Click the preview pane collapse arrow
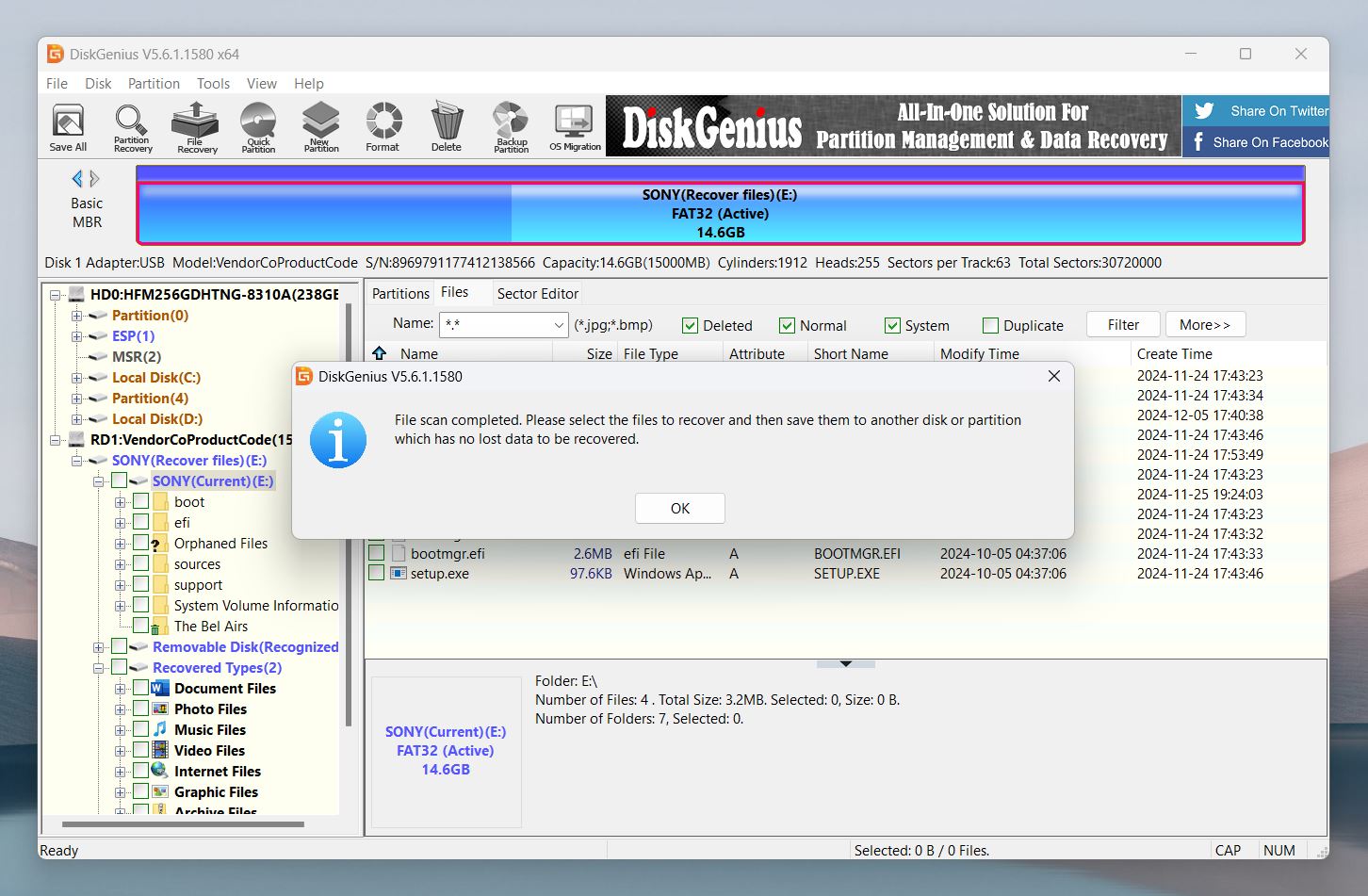The image size is (1368, 896). point(846,663)
